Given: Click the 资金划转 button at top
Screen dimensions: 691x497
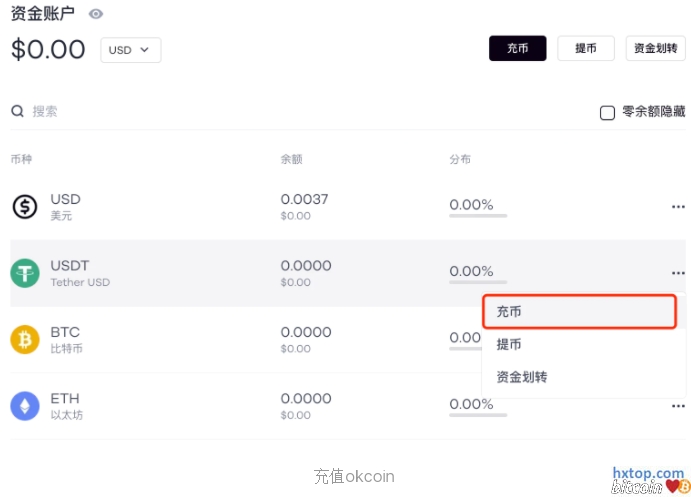Looking at the screenshot, I should pyautogui.click(x=655, y=48).
